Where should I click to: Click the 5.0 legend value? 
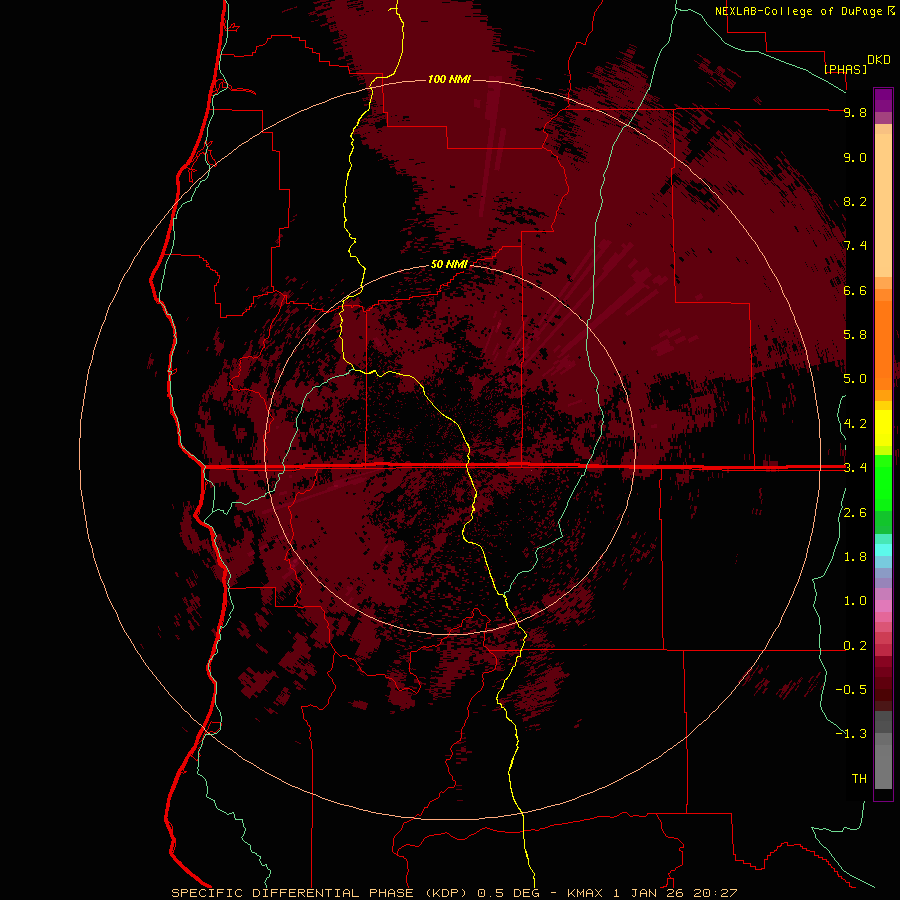855,379
